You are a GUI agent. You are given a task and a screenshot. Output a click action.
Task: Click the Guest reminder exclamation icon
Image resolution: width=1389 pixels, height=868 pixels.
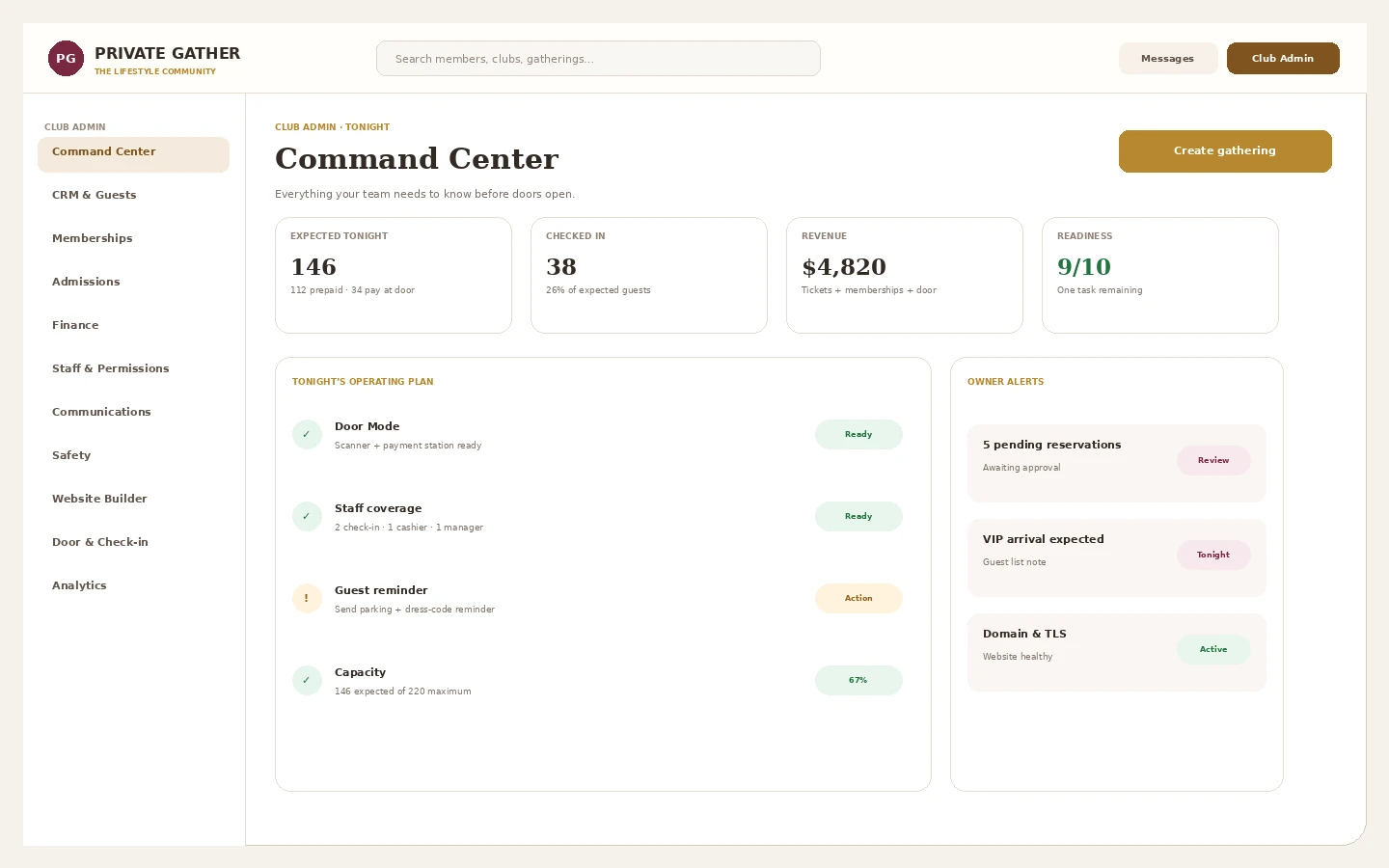click(307, 599)
